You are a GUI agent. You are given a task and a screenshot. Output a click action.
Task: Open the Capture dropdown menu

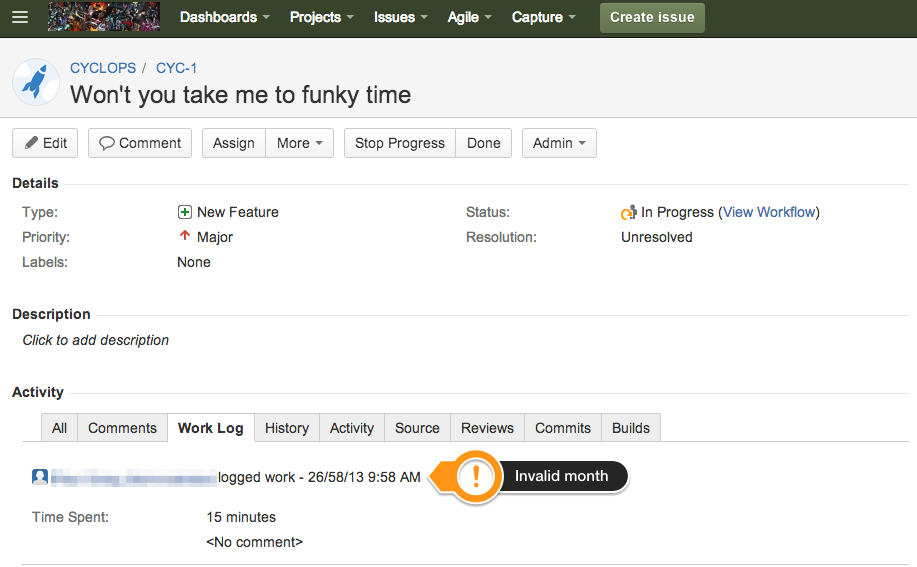(543, 17)
